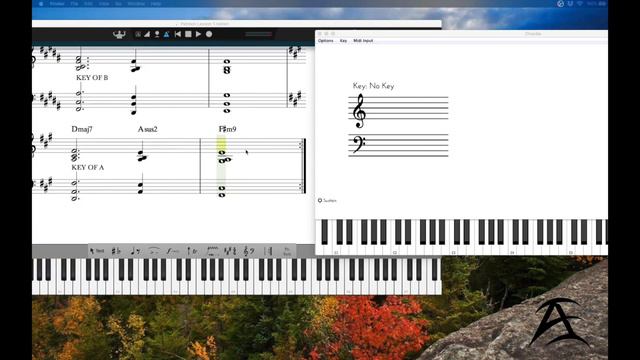Select the highlighted F#m9 treble chord notes
The image size is (640, 360).
(224, 157)
